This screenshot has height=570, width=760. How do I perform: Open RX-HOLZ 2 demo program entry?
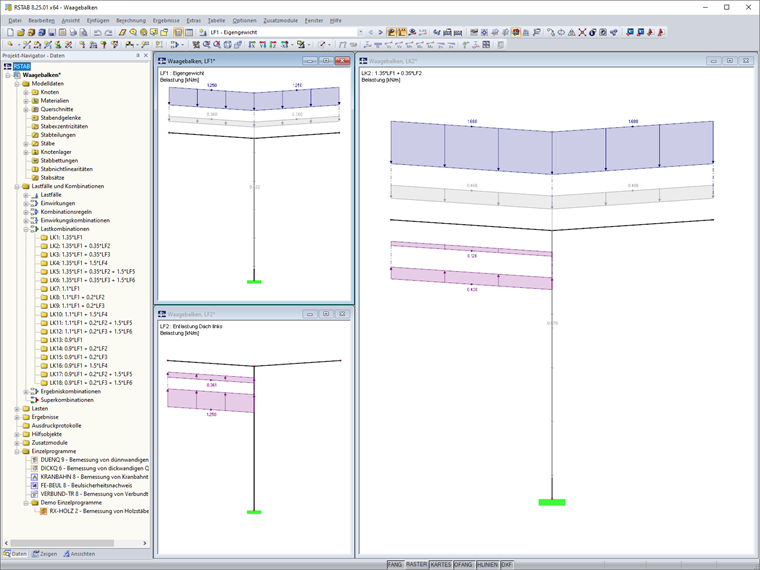[x=99, y=511]
